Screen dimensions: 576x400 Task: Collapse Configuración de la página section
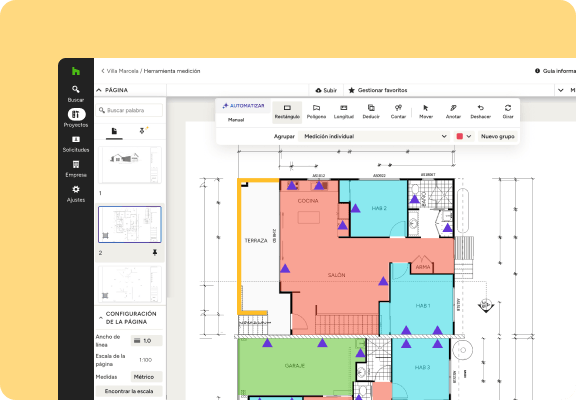101,318
